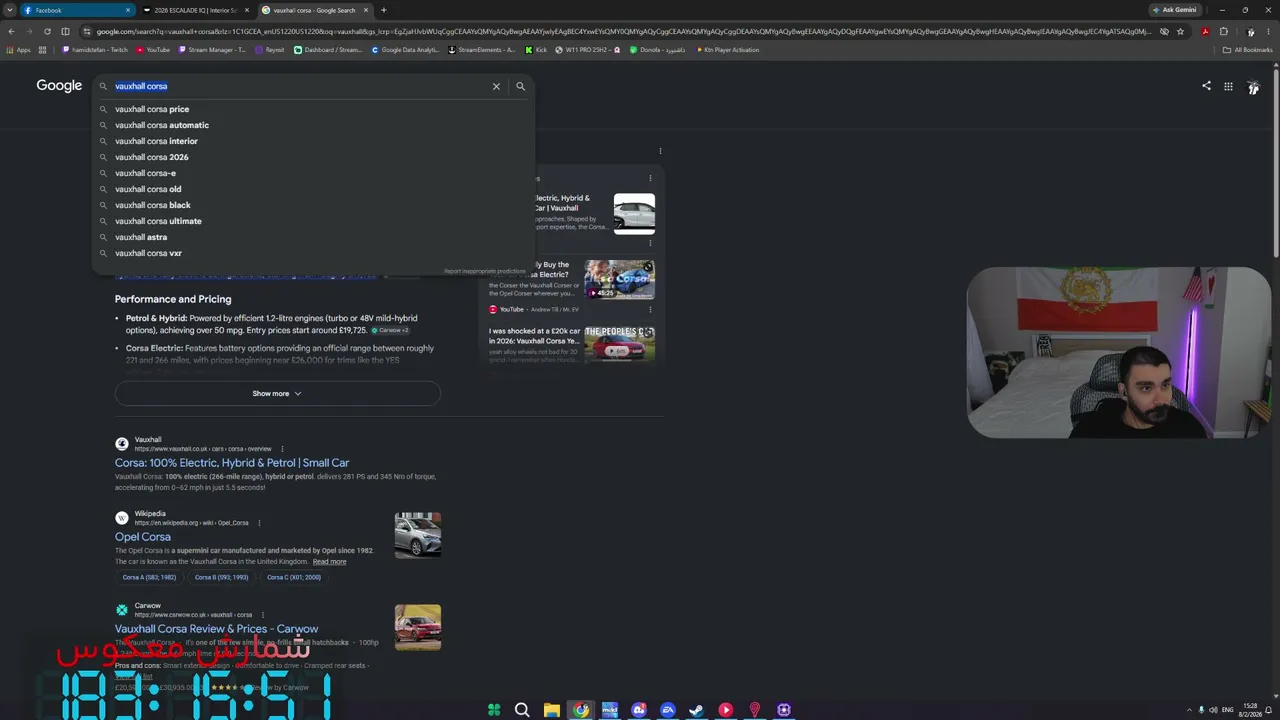Click the share icon near Google apps

tap(1206, 86)
